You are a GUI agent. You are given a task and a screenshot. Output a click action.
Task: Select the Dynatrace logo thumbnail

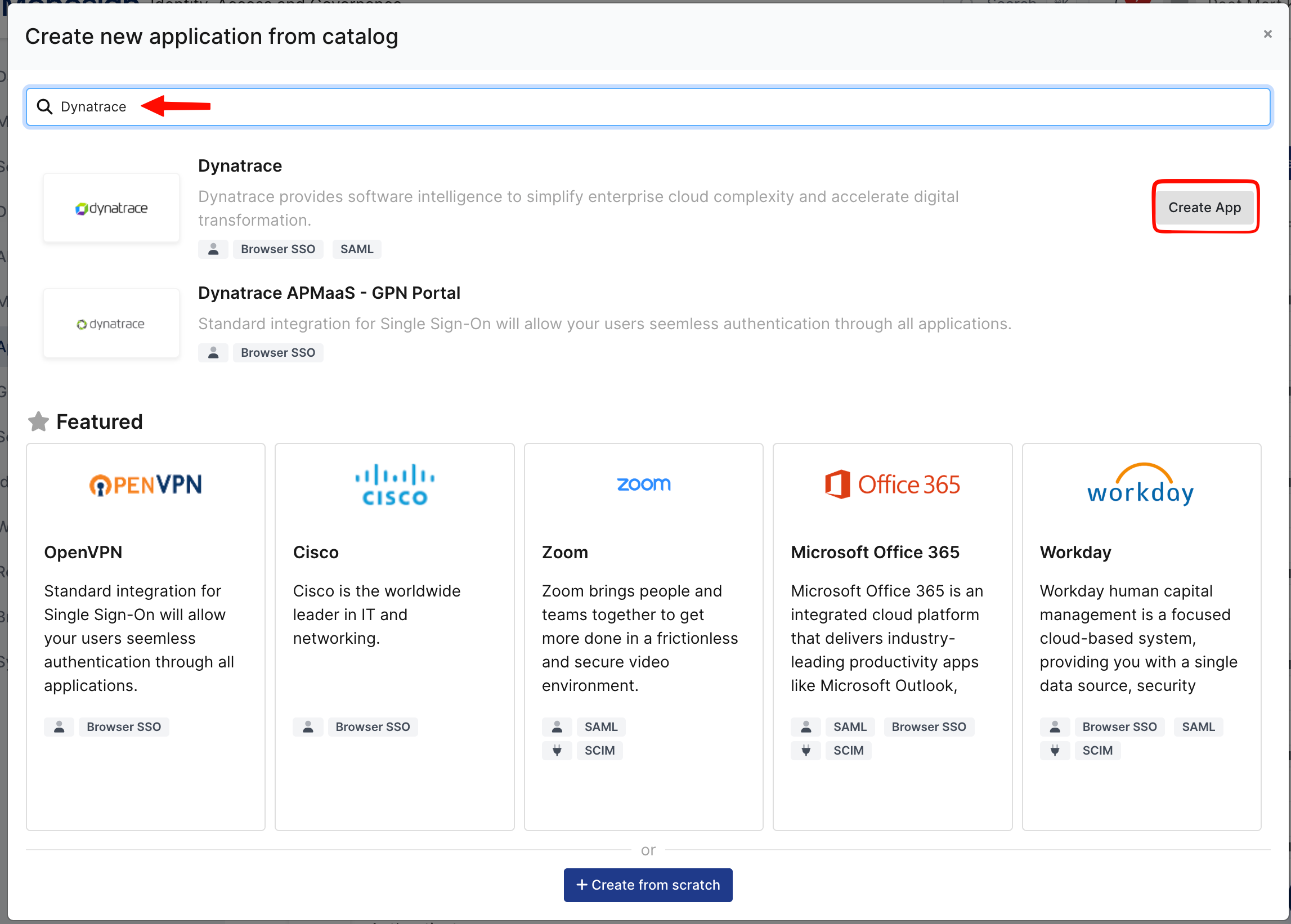click(x=111, y=208)
